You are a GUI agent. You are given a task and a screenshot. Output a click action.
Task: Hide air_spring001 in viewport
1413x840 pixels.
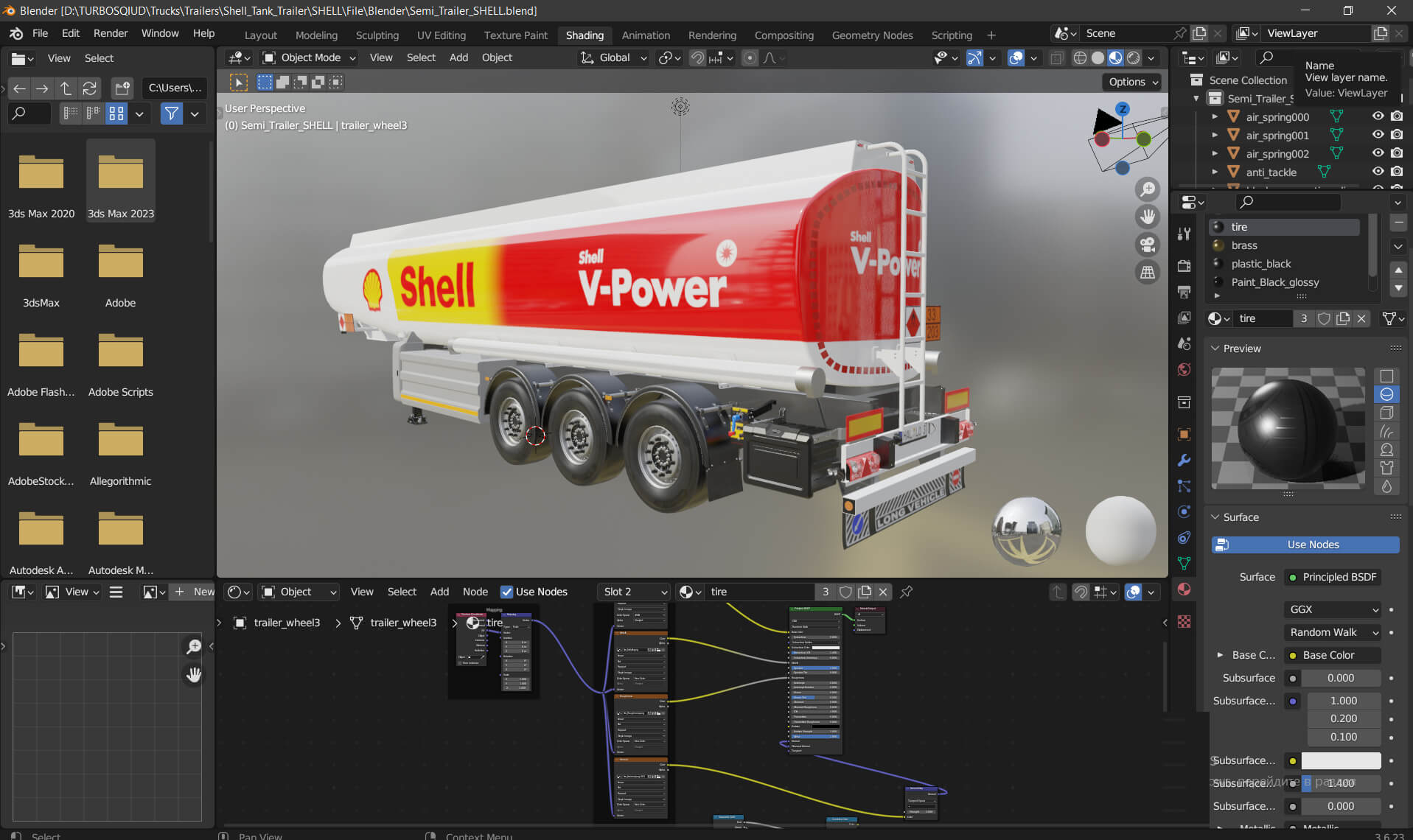point(1378,135)
